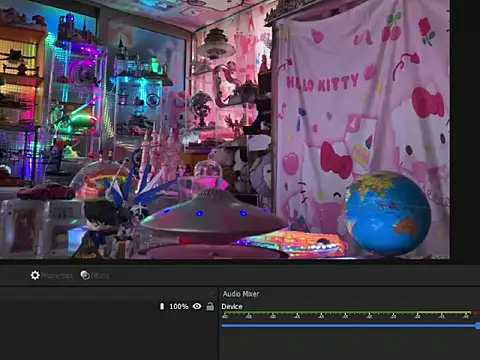
Task: Click the red toy car in preview
Action: click(47, 191)
